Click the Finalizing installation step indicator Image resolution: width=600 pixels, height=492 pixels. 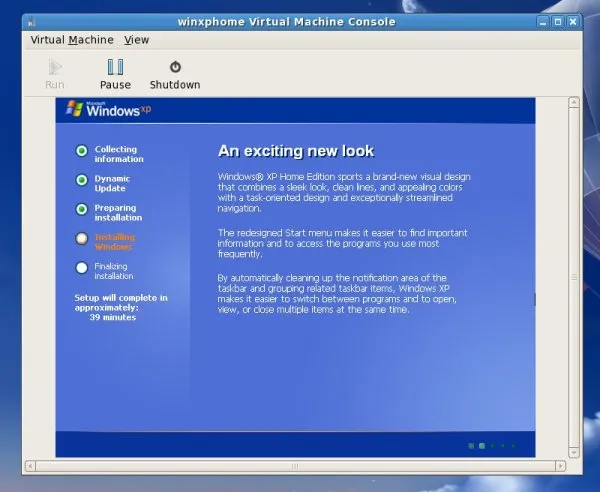[x=82, y=268]
